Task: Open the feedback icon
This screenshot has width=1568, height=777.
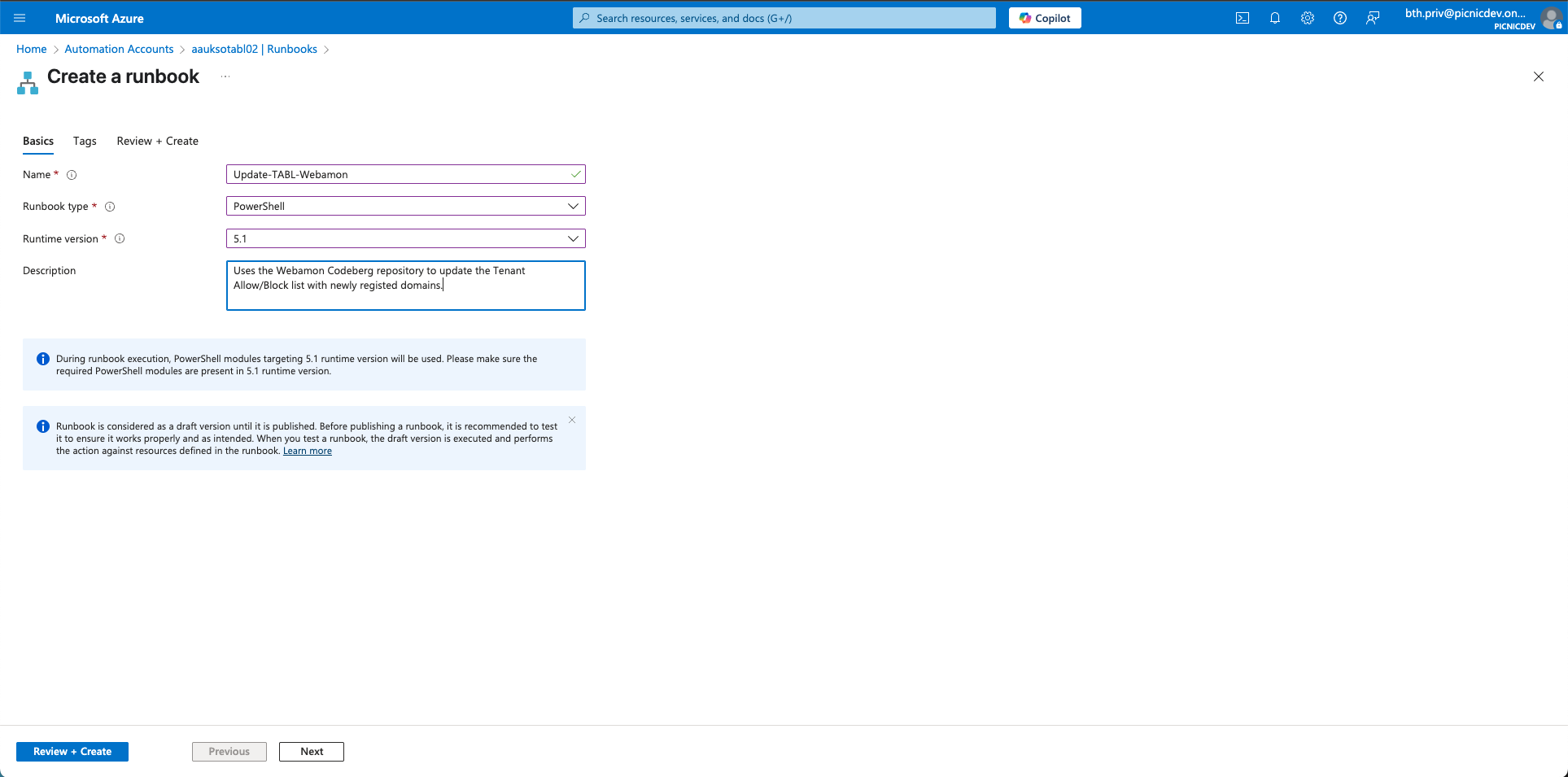Action: 1373,18
